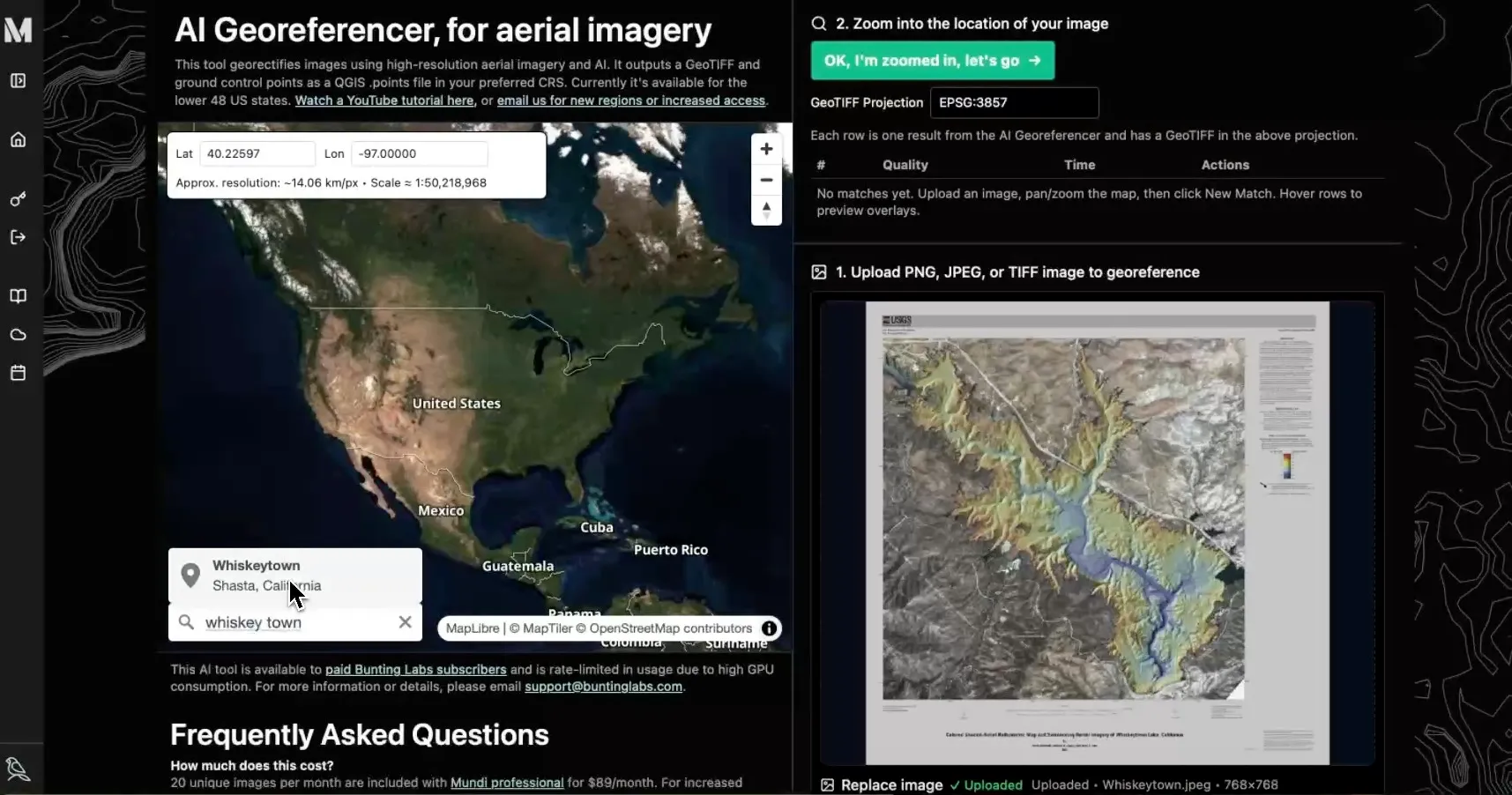Open email us for new regions link
The width and height of the screenshot is (1512, 795).
pyautogui.click(x=631, y=100)
